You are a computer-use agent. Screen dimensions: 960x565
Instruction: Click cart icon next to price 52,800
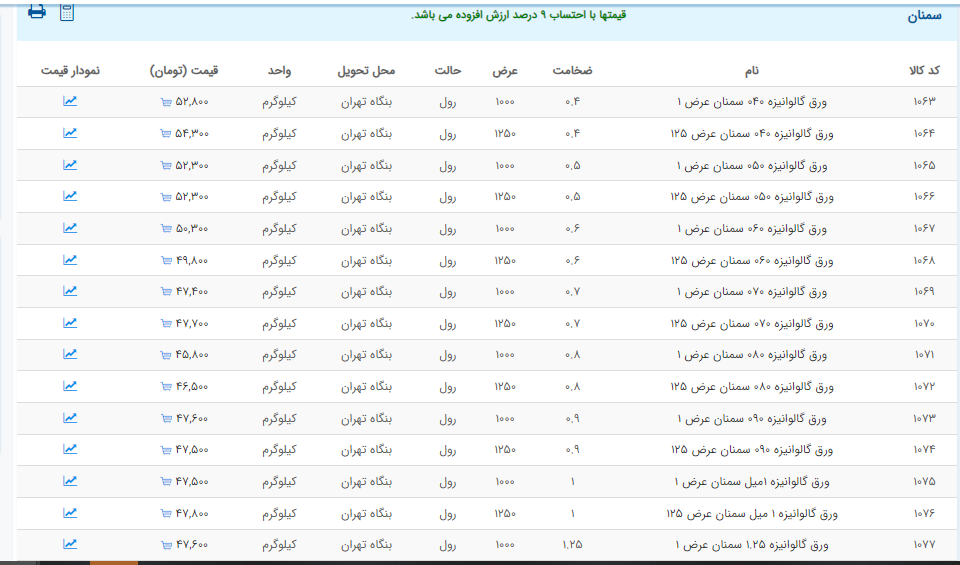coord(165,102)
